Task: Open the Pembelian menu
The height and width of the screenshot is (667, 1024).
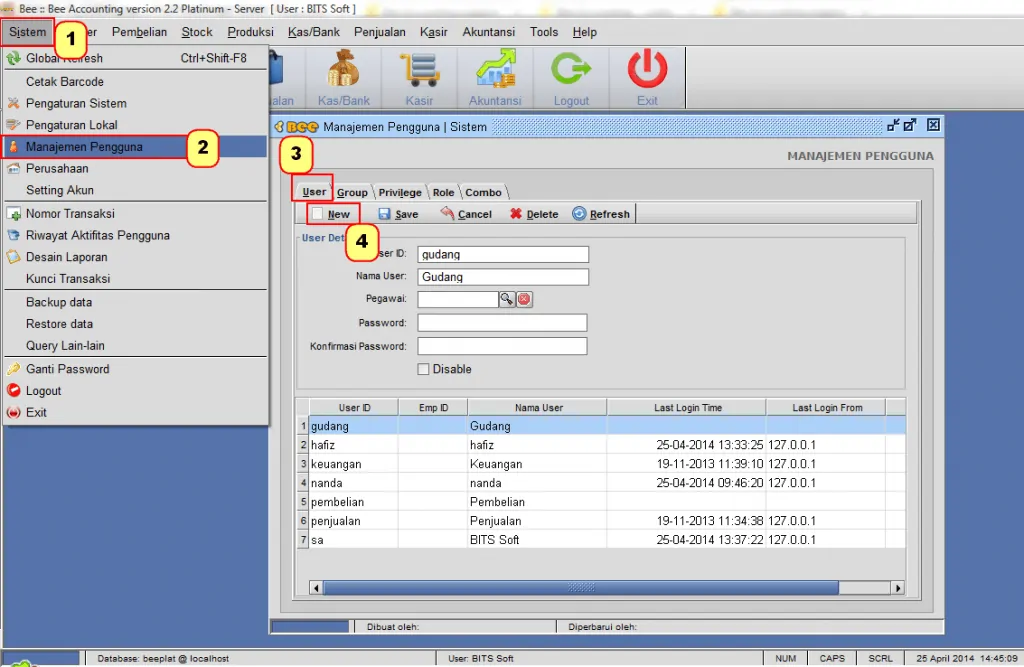Action: (x=139, y=32)
